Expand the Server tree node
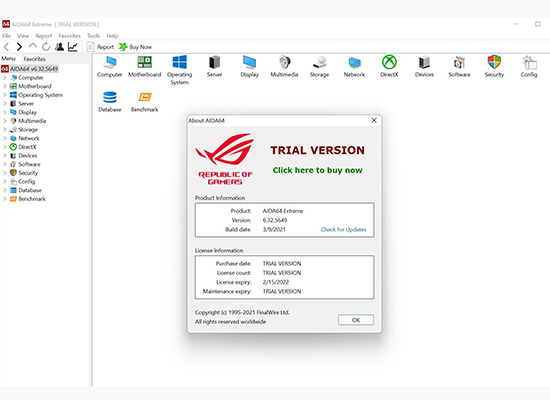550x400 pixels. pos(5,104)
